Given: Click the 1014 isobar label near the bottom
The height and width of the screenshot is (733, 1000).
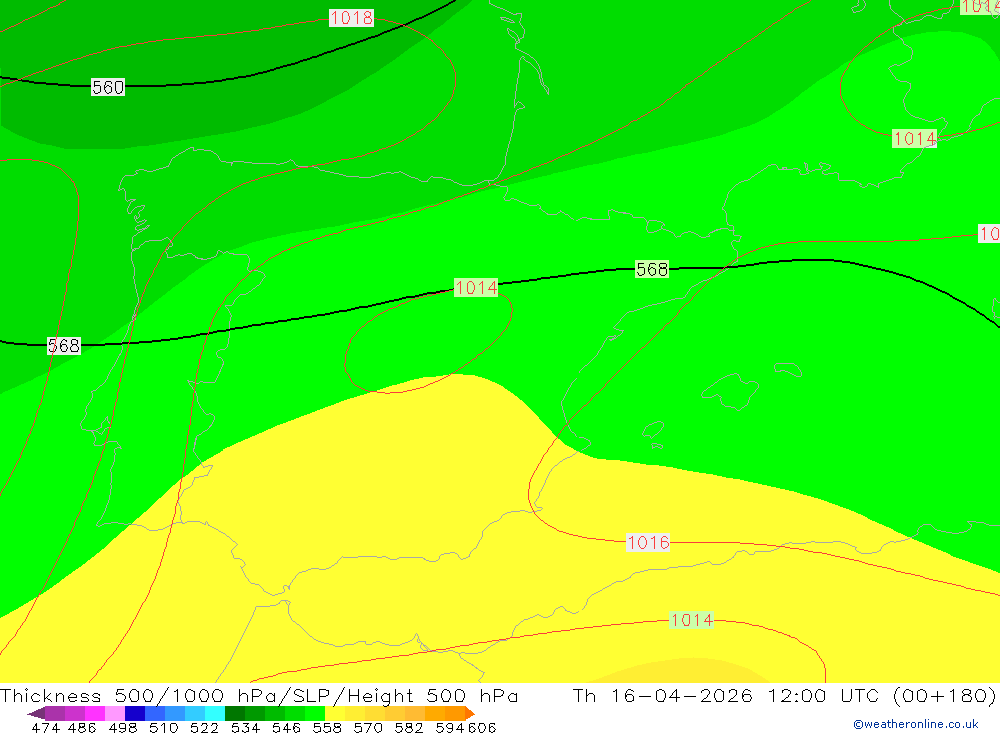Looking at the screenshot, I should (692, 619).
